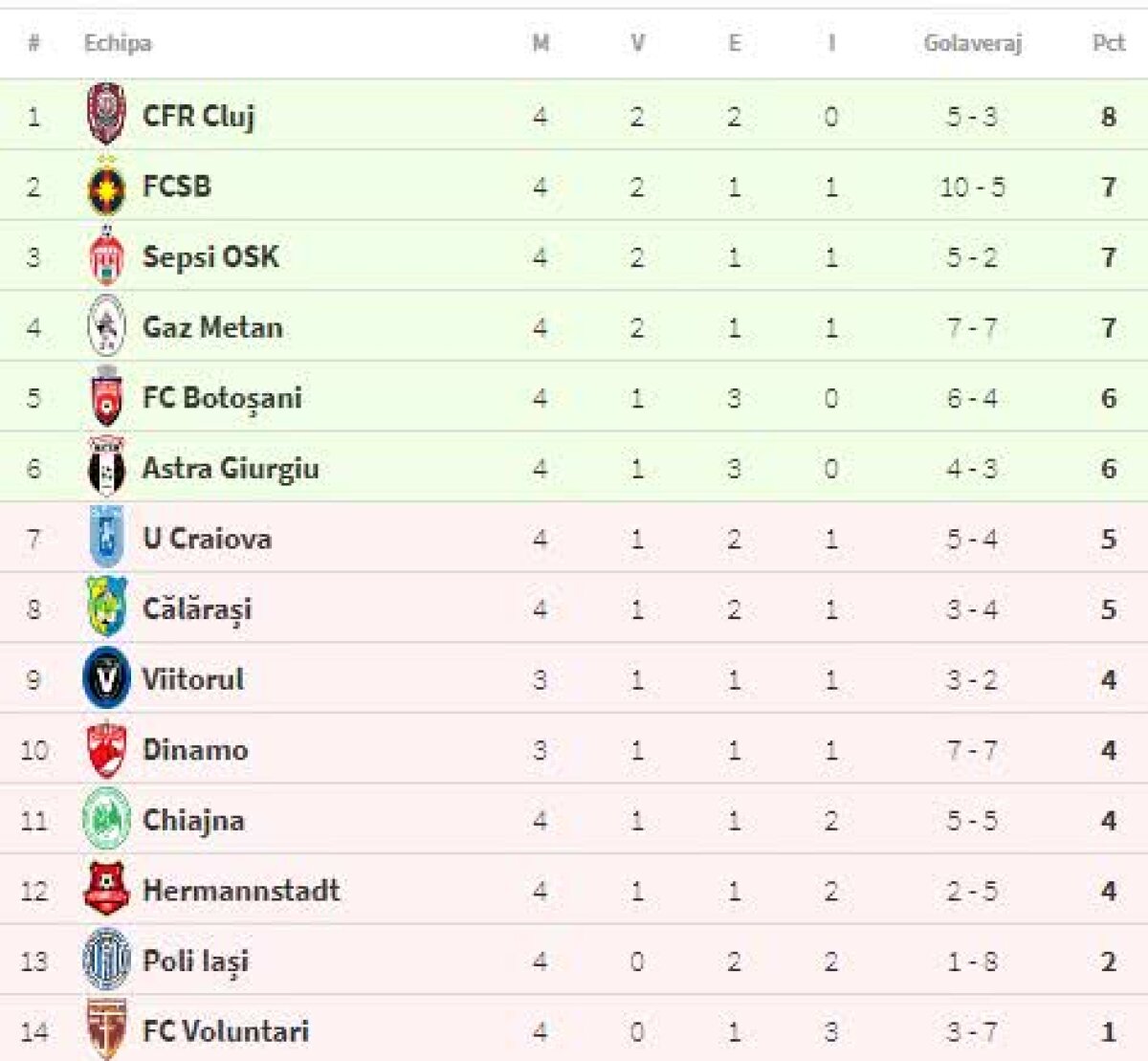
Task: Click the Chiajna team name
Action: tap(193, 820)
